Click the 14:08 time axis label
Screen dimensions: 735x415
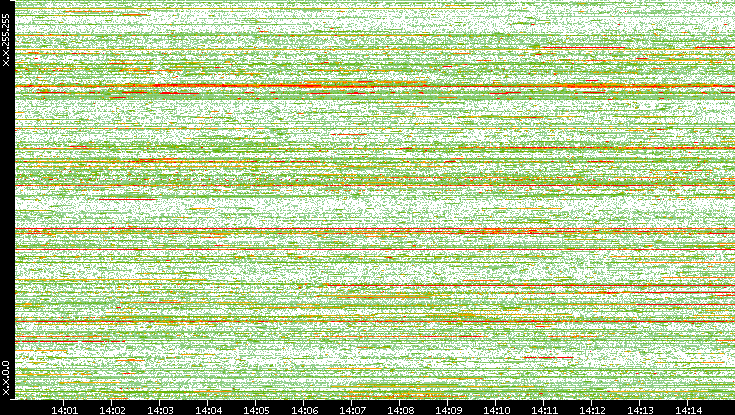coord(400,410)
